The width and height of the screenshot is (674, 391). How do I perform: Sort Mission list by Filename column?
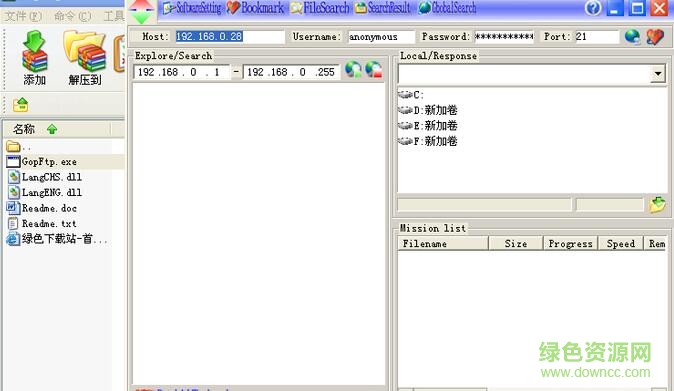[443, 243]
